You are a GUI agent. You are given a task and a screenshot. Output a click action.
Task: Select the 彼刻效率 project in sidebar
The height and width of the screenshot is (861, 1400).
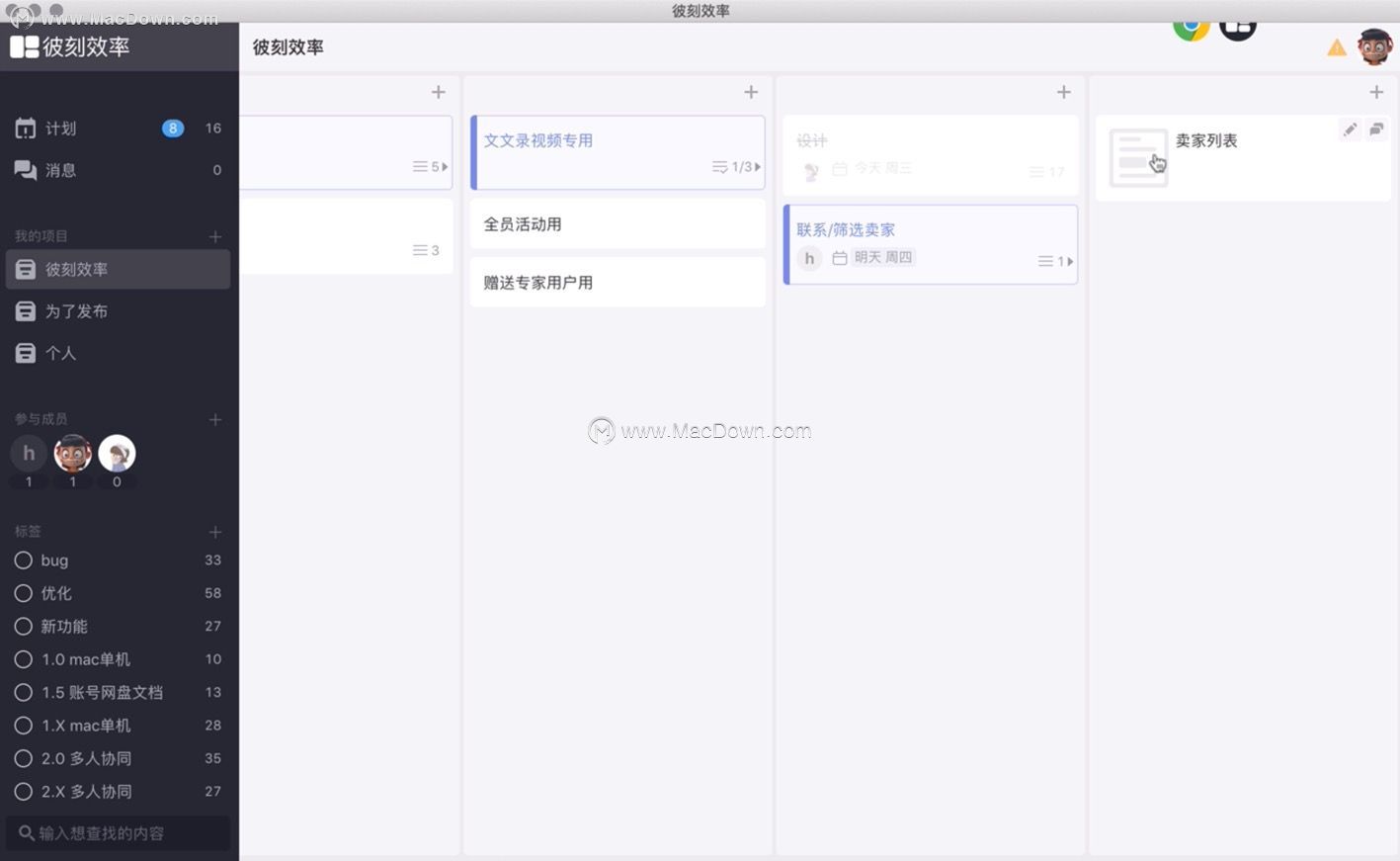click(x=119, y=269)
